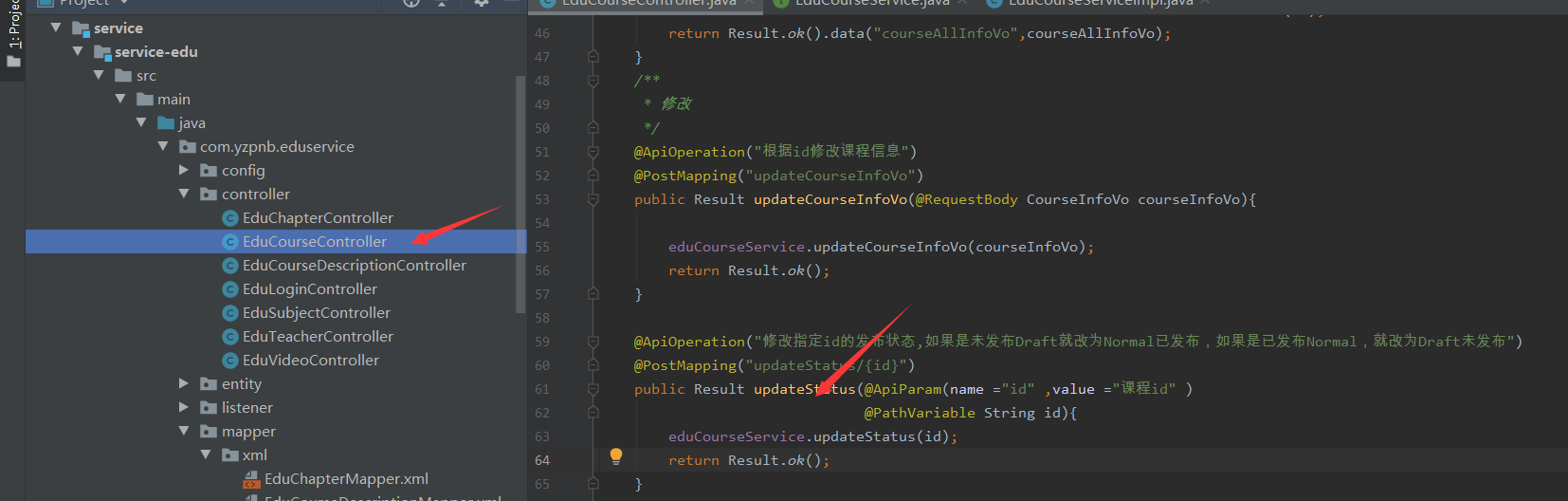Click the EduCourseDescriptionController class icon

click(x=229, y=266)
